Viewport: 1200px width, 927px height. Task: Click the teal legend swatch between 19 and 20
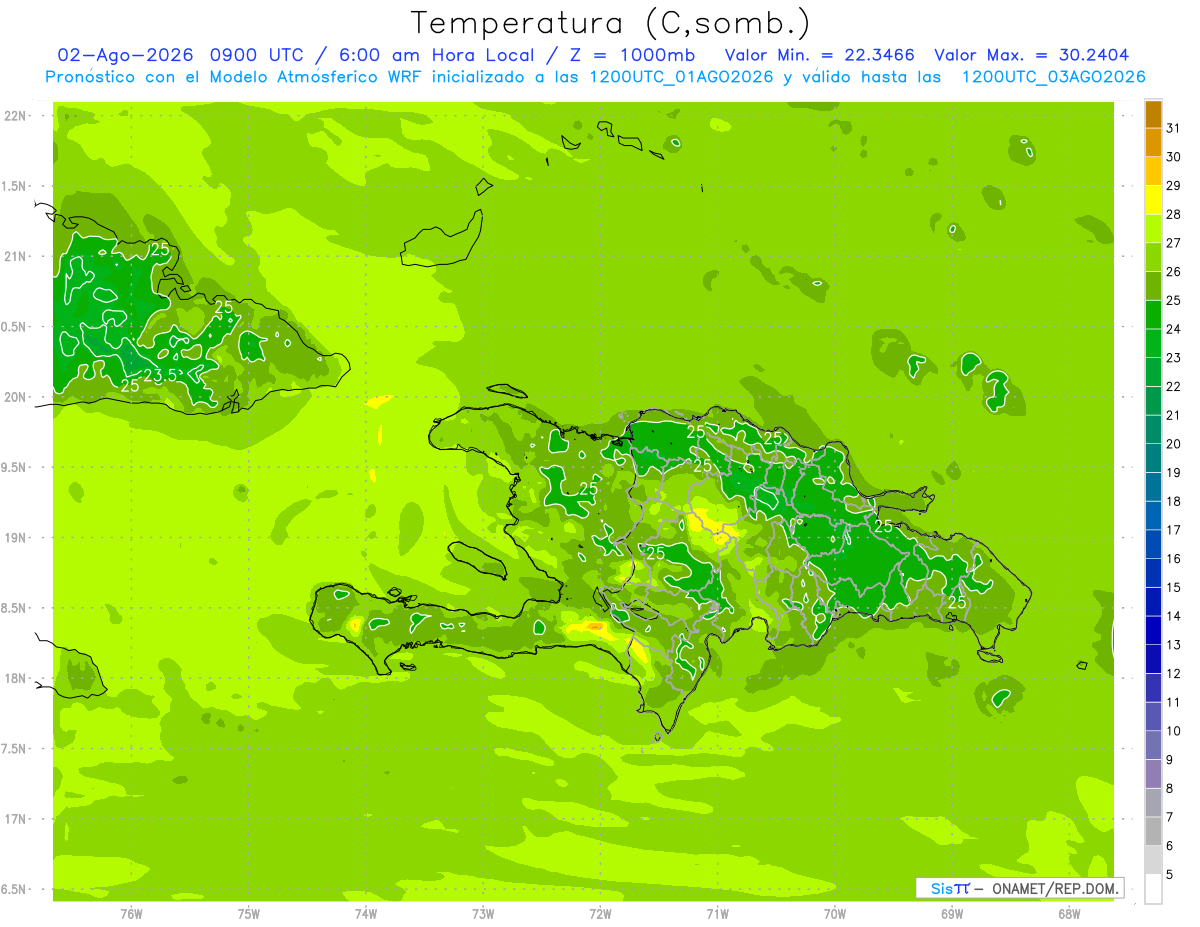(1153, 458)
